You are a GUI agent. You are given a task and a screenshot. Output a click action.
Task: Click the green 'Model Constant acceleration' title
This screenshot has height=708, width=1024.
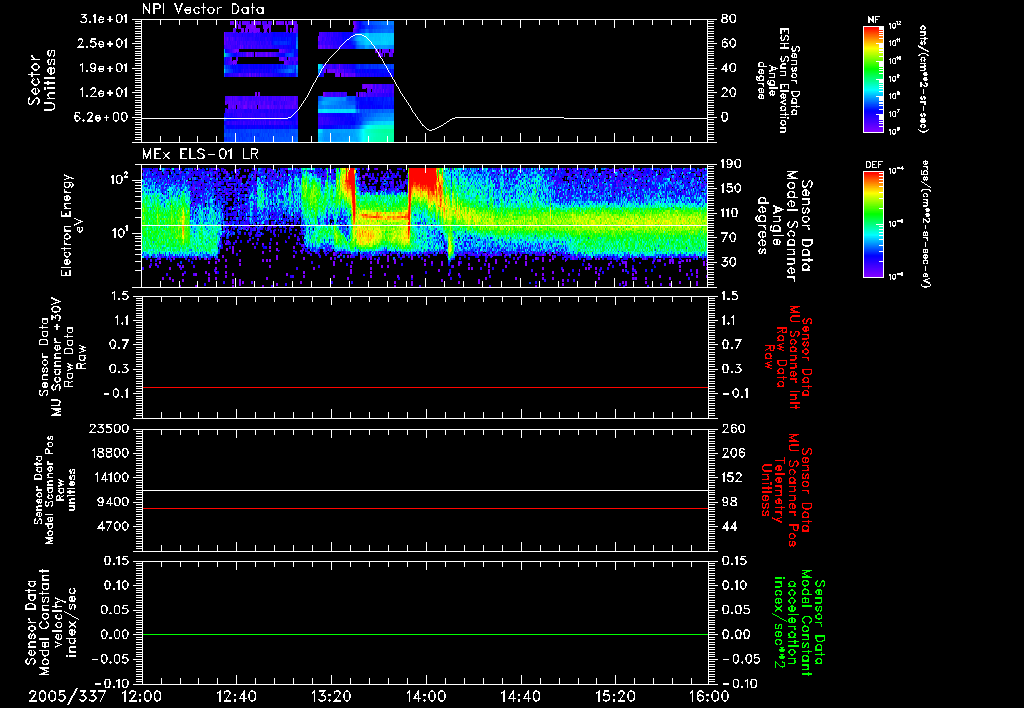point(798,622)
